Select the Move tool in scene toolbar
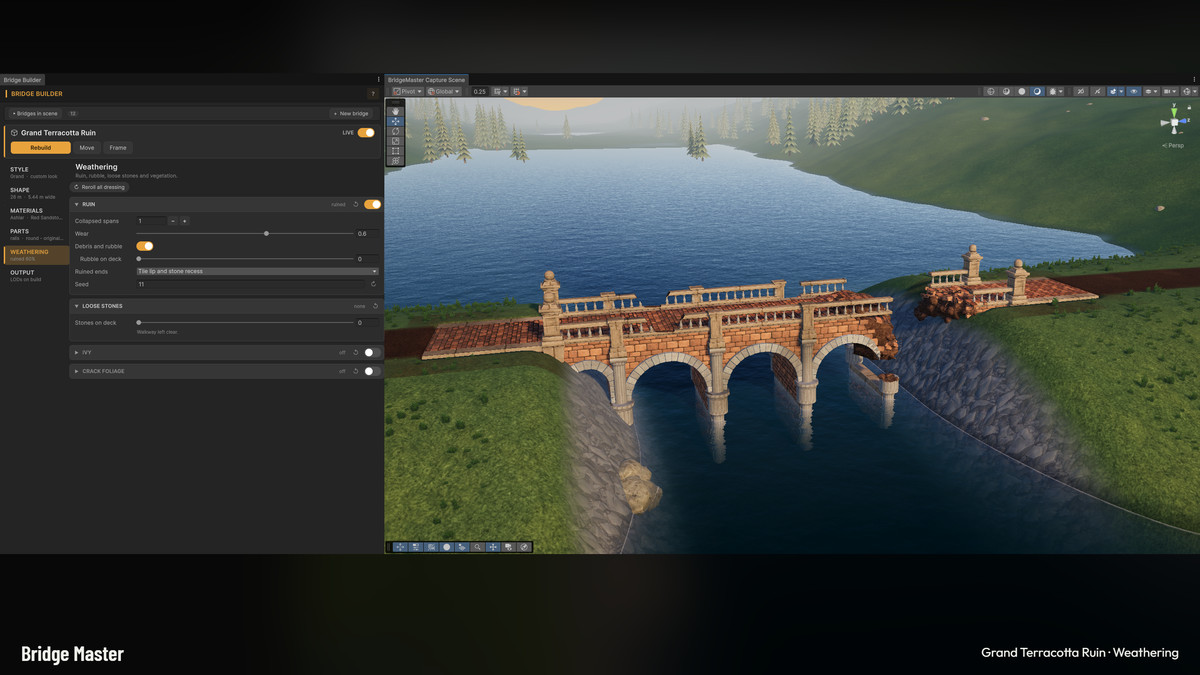This screenshot has height=675, width=1200. [395, 121]
